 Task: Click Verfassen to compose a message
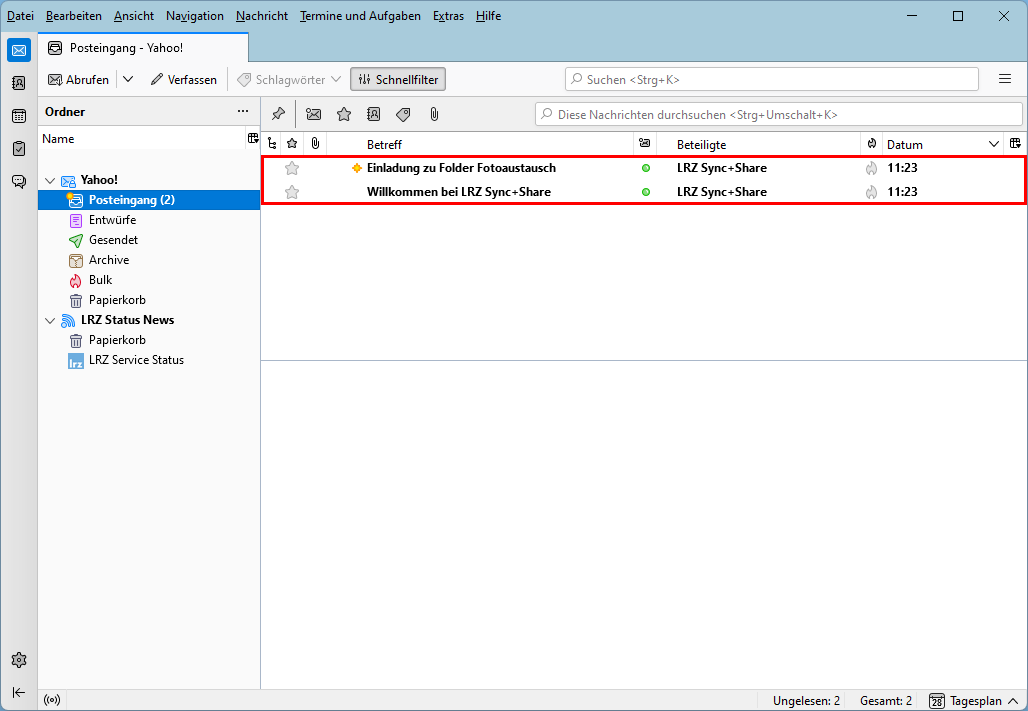point(183,79)
